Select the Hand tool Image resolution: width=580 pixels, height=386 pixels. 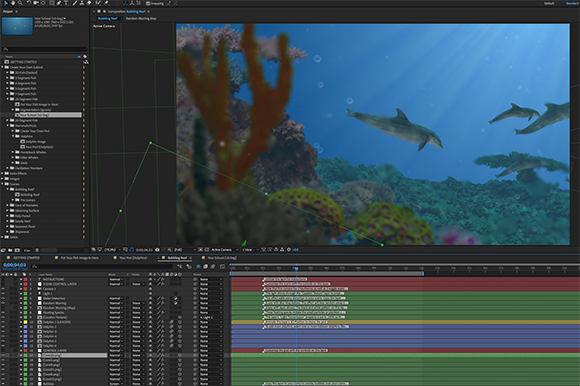(x=13, y=3)
